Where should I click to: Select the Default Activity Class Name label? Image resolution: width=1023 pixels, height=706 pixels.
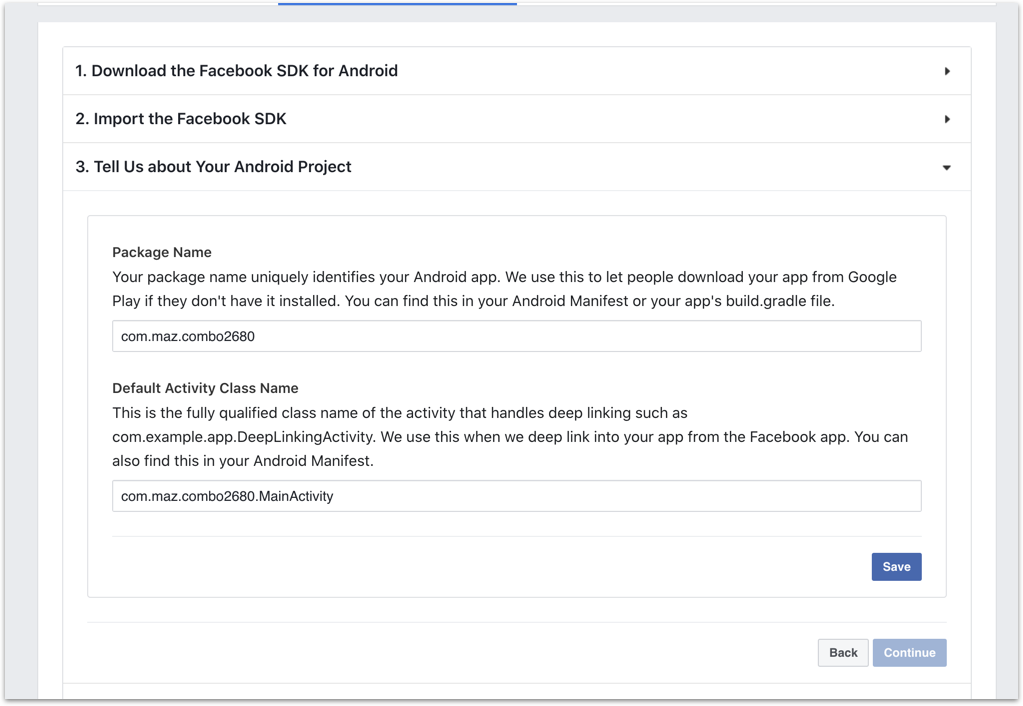205,388
